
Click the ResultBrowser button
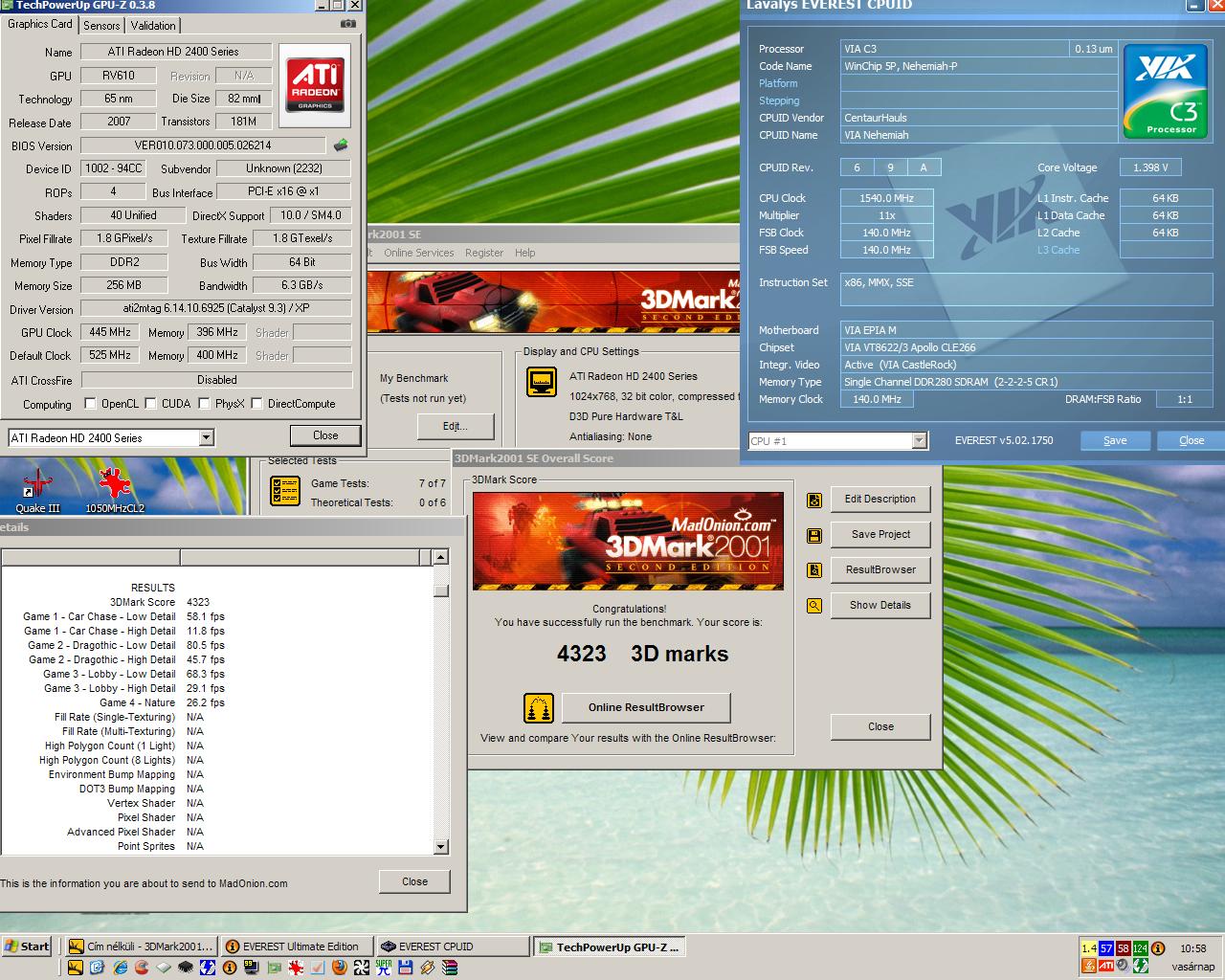coord(880,570)
